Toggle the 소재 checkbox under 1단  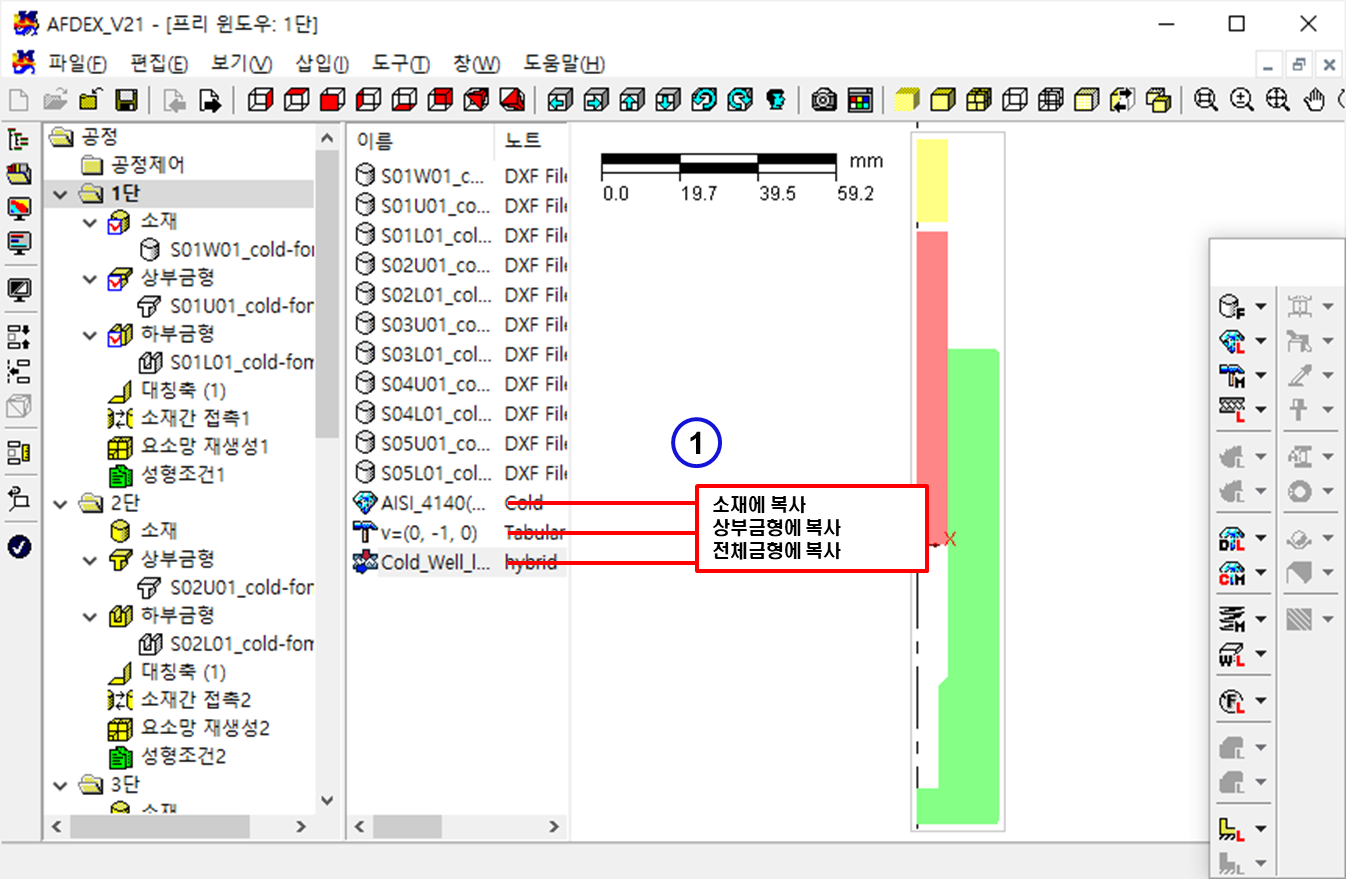click(x=119, y=221)
